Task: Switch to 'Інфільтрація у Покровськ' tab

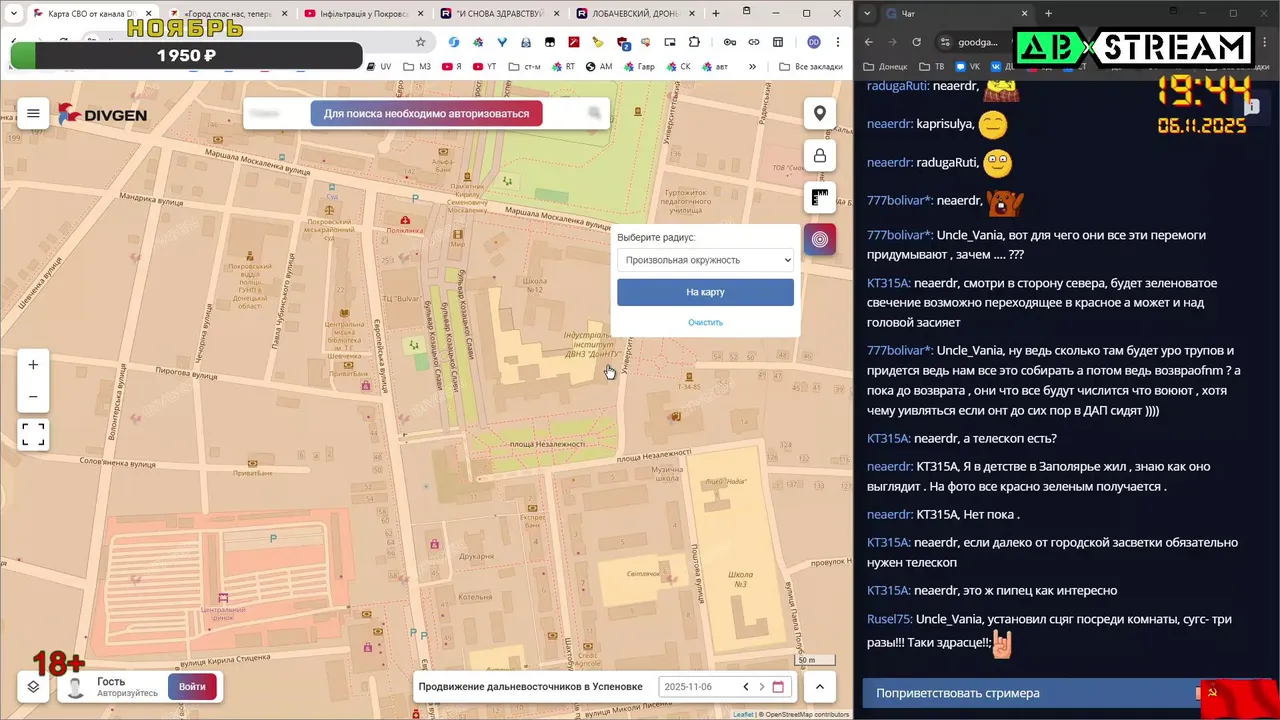Action: pyautogui.click(x=364, y=14)
